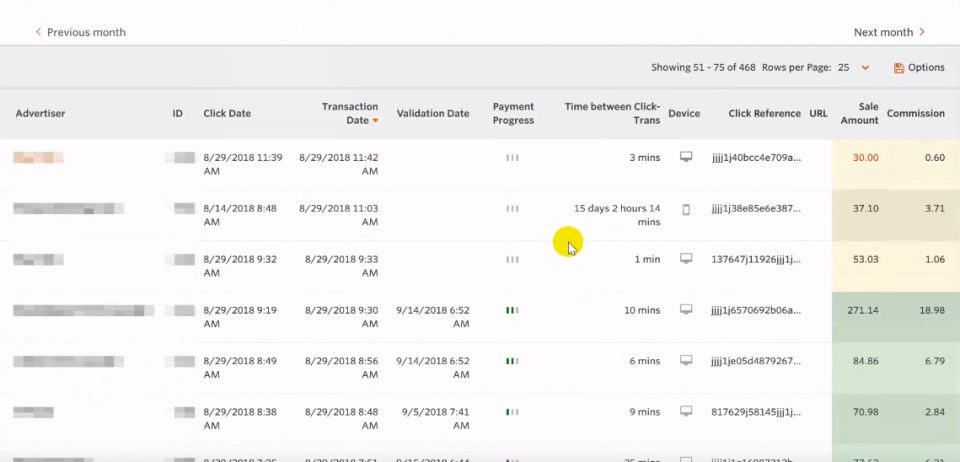Click sale amount 271.14
The width and height of the screenshot is (960, 462).
pyautogui.click(x=863, y=310)
